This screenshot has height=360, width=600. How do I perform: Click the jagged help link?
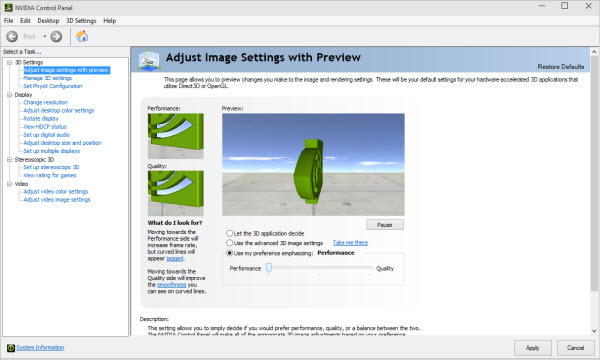[175, 259]
